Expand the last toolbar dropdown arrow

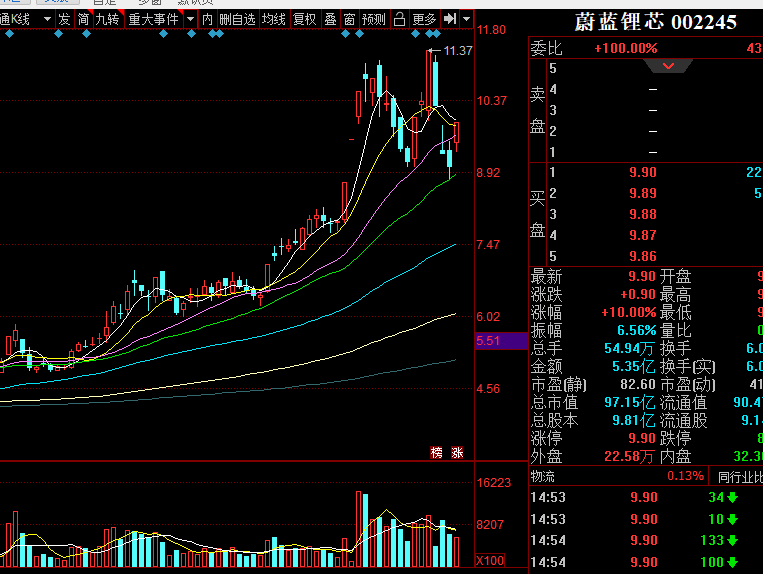point(466,19)
